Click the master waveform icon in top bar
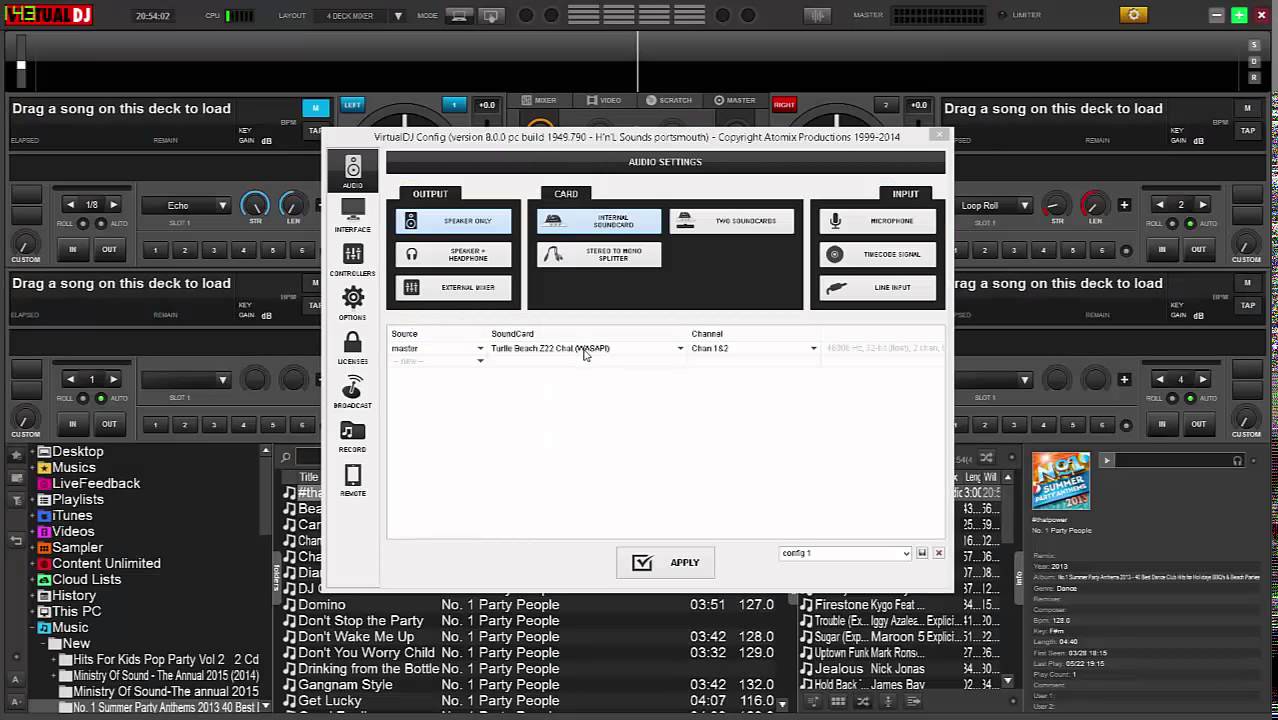 click(818, 16)
